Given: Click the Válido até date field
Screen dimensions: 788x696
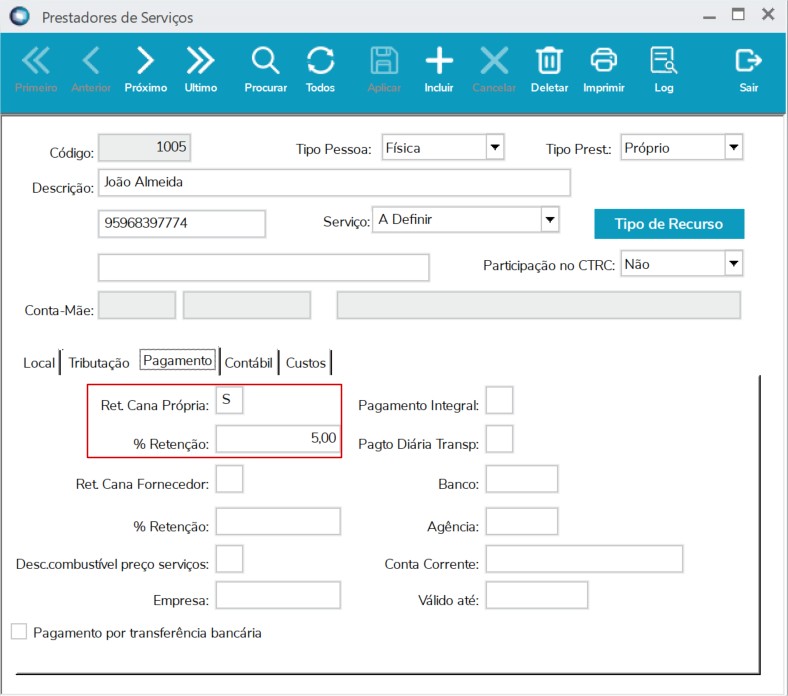Looking at the screenshot, I should pyautogui.click(x=537, y=595).
